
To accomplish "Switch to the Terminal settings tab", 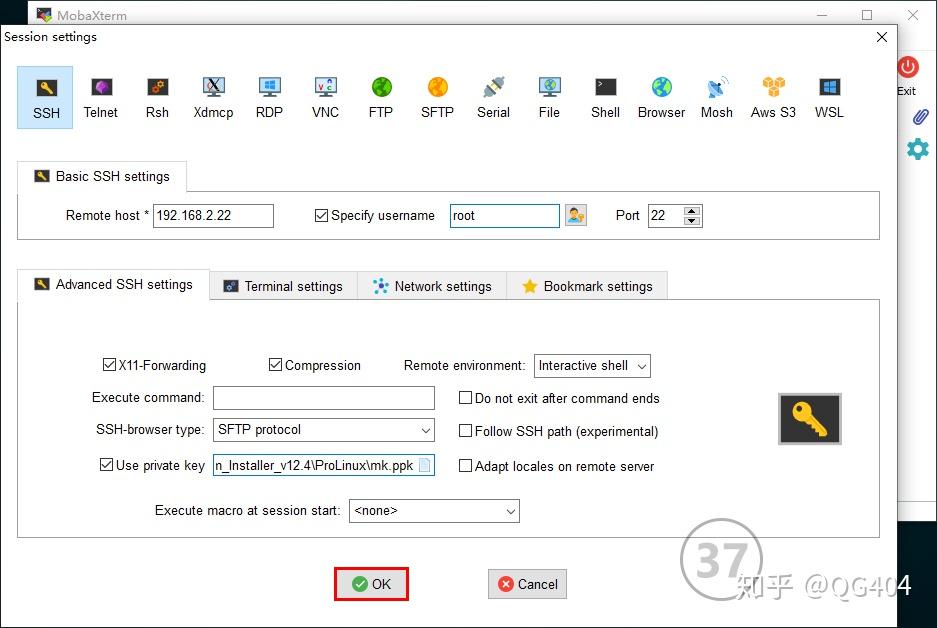I will click(283, 286).
